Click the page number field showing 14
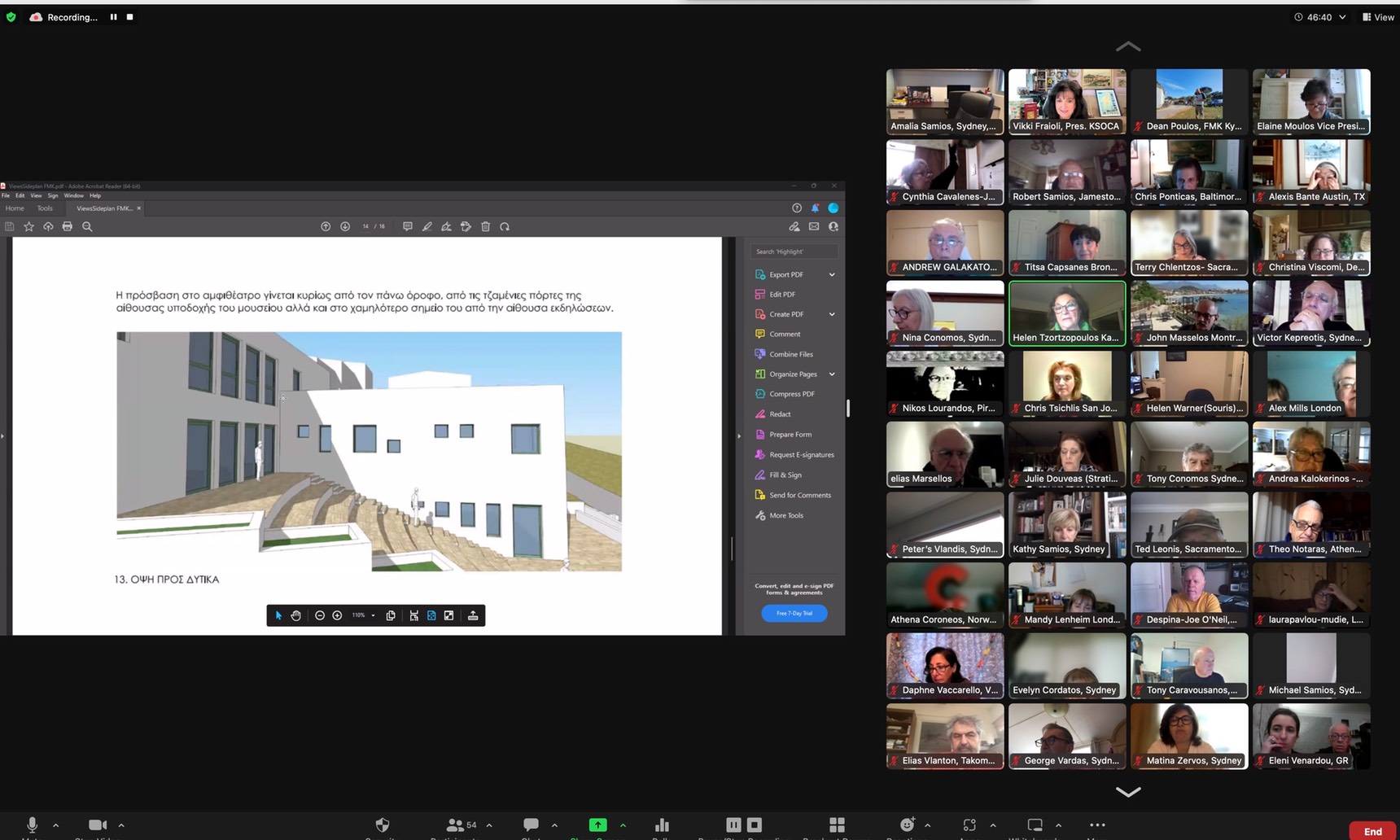This screenshot has height=840, width=1400. point(366,227)
